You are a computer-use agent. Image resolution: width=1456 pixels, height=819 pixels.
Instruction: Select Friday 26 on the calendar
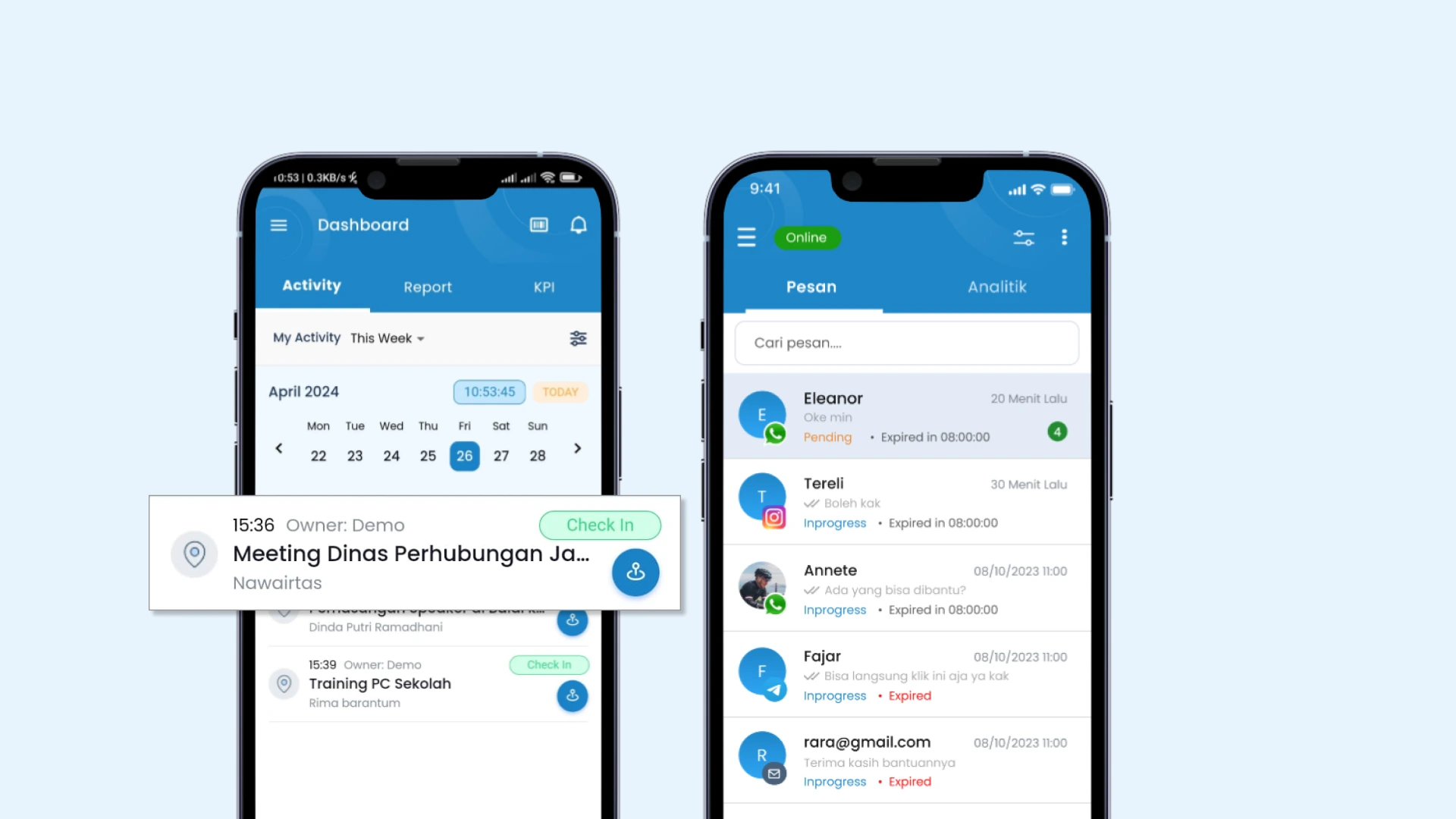465,455
